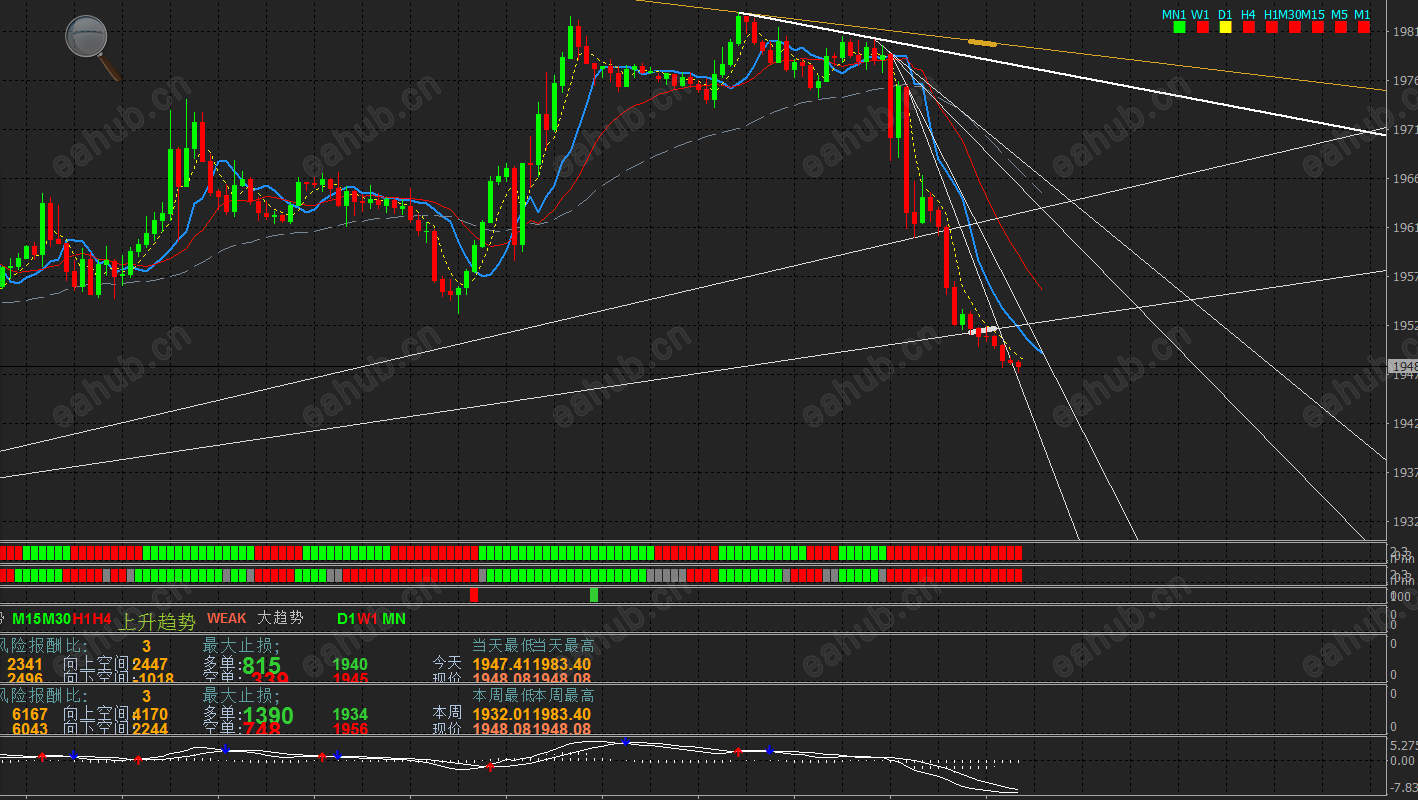
Task: Click the red bar in the signal indicator strip
Action: [474, 595]
